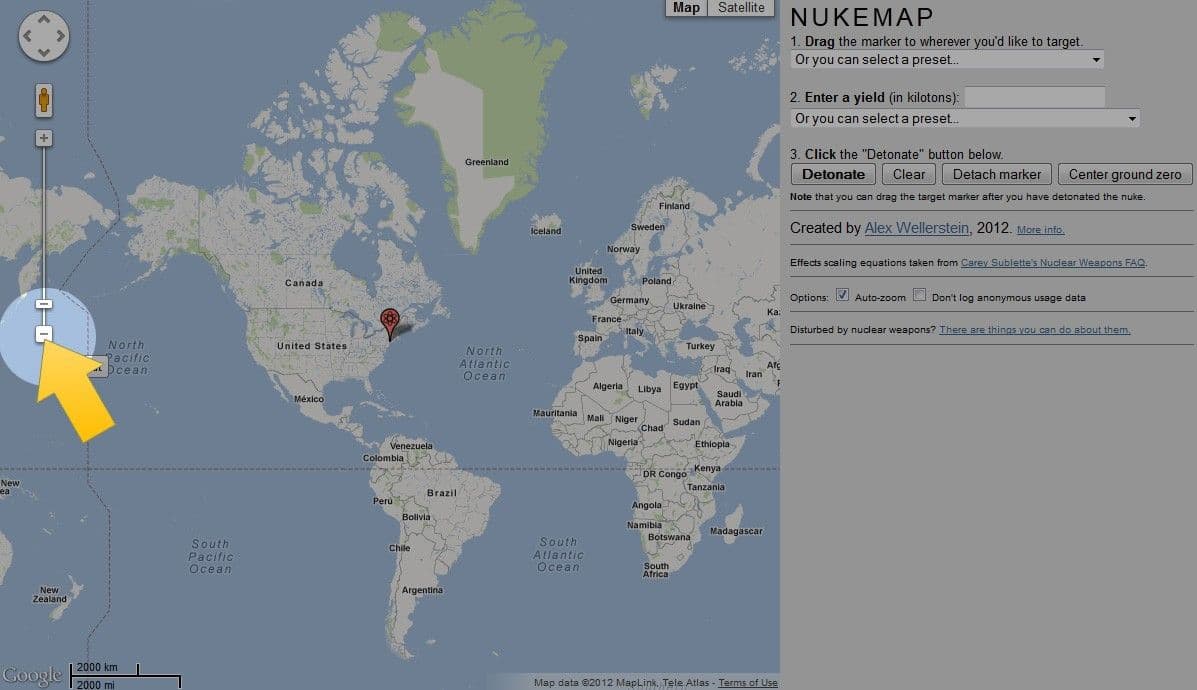Pan the map left with arrow control
1197x690 pixels.
(x=27, y=36)
